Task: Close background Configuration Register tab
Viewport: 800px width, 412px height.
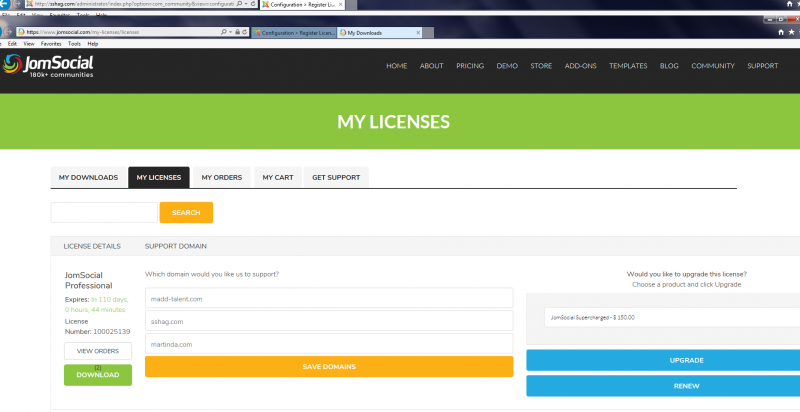Action: coord(340,4)
